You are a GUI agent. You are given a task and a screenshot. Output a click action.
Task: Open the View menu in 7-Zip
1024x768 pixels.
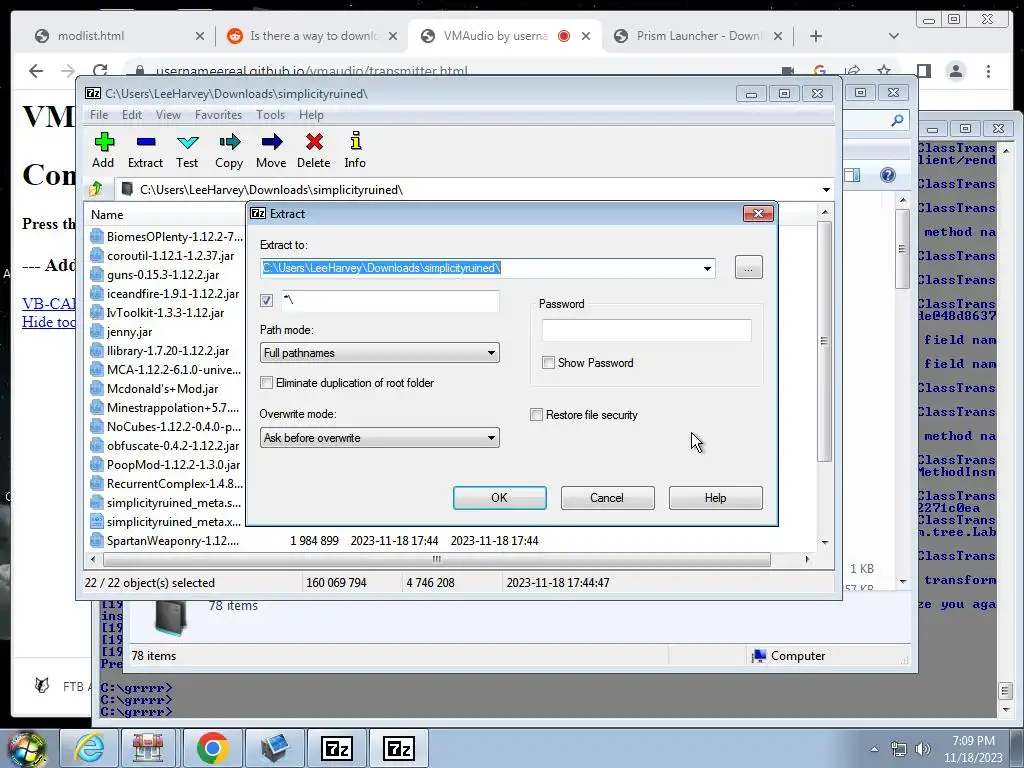point(168,115)
